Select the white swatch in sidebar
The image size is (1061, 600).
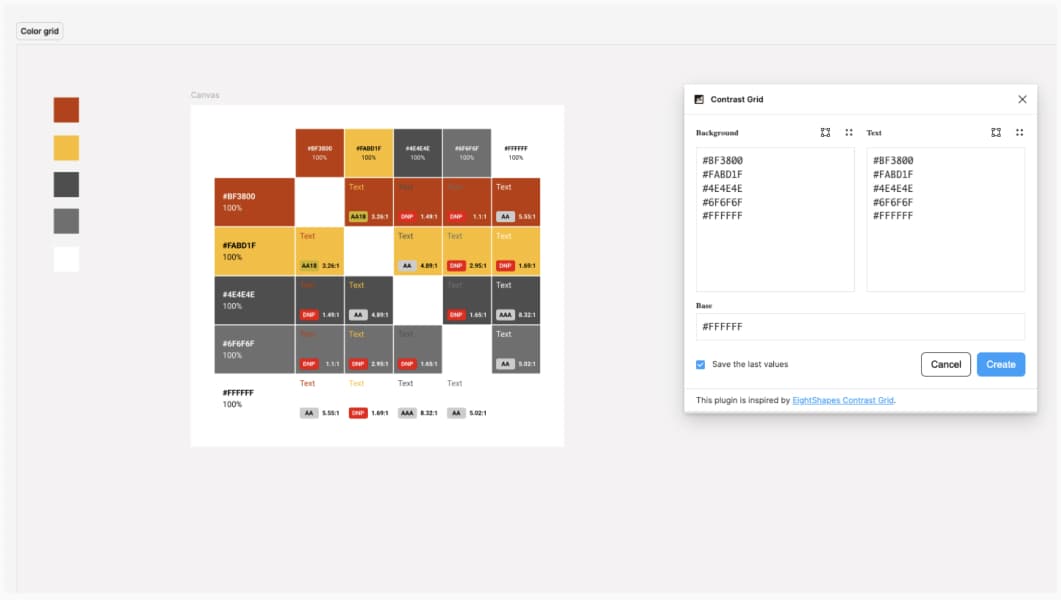tap(66, 258)
